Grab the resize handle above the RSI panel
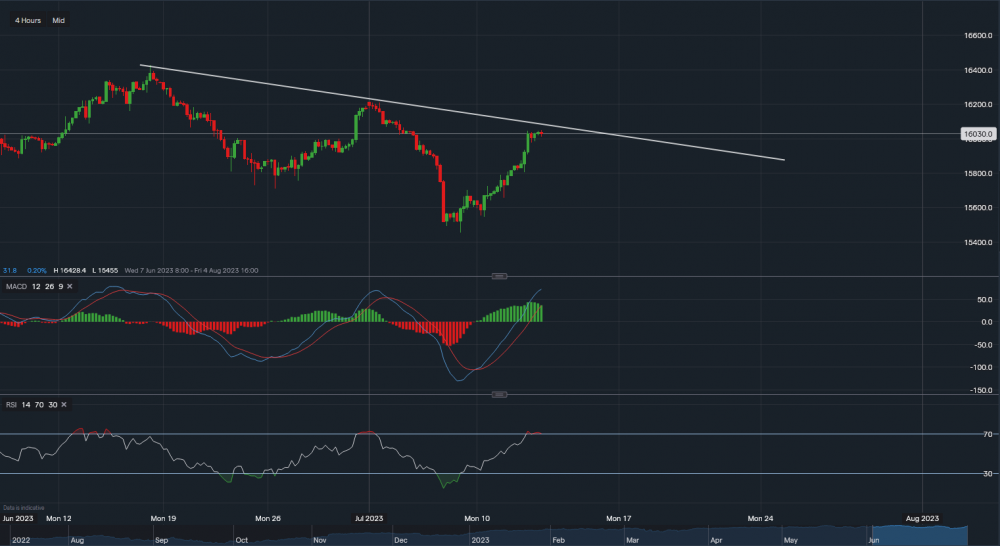 coord(498,394)
